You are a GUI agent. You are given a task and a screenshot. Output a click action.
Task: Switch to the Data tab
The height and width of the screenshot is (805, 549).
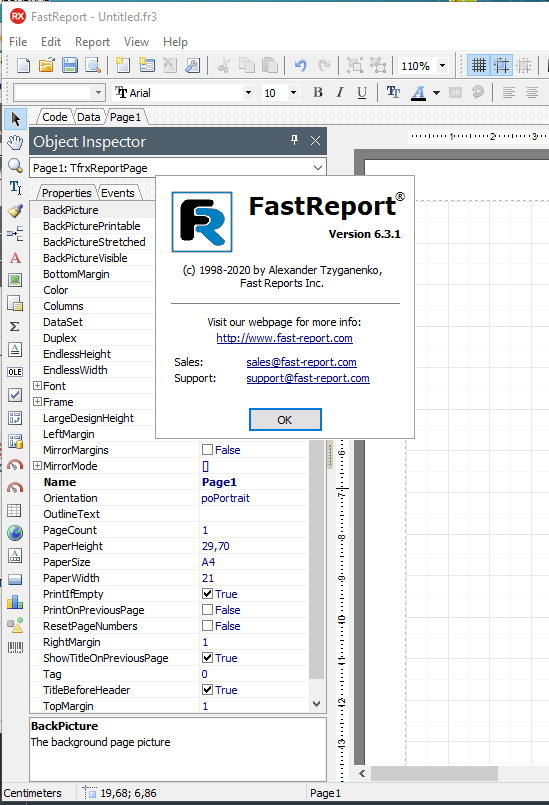(88, 117)
